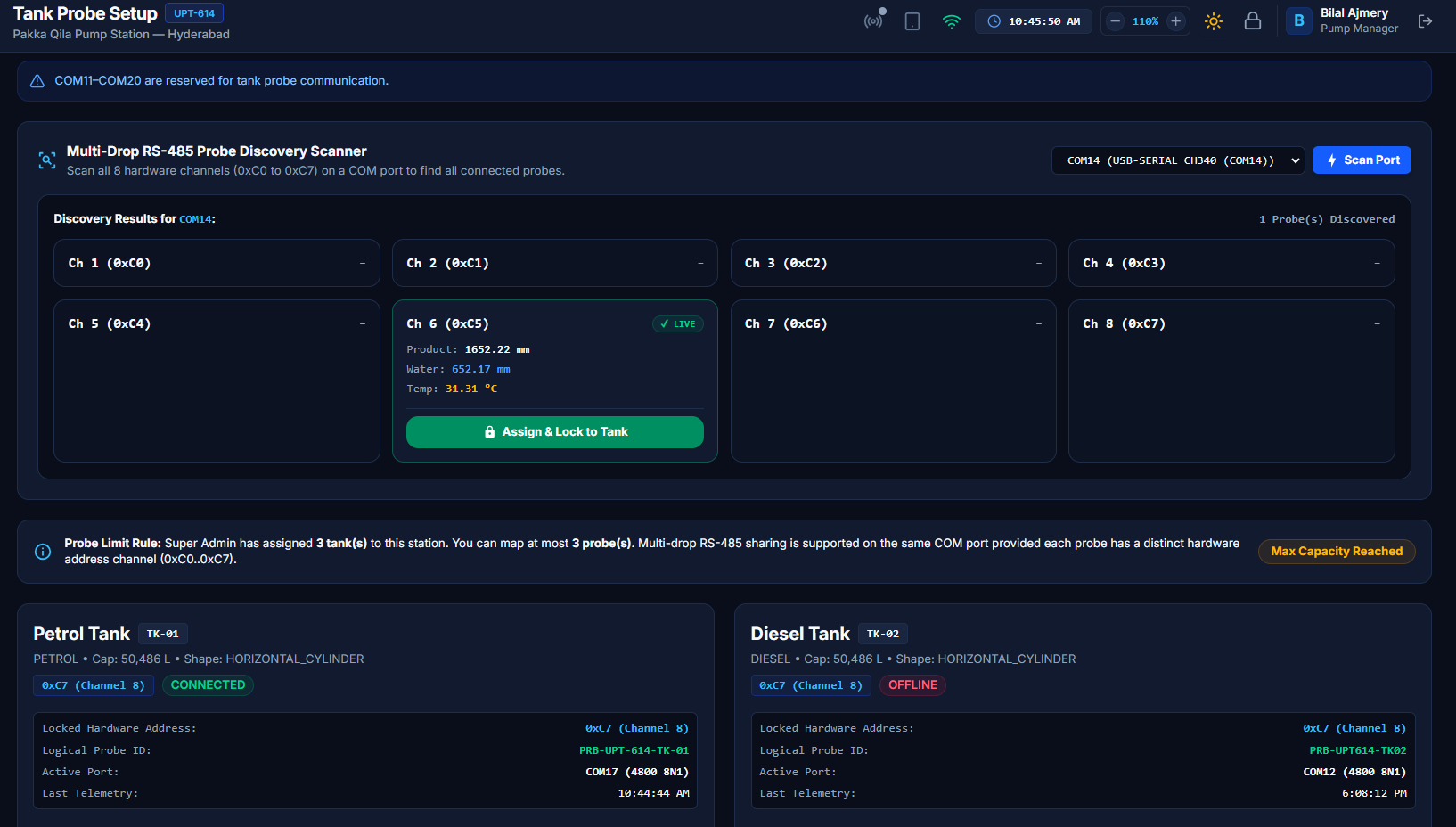Click the Water 652.17 mm reading
This screenshot has height=827, width=1456.
(x=458, y=369)
